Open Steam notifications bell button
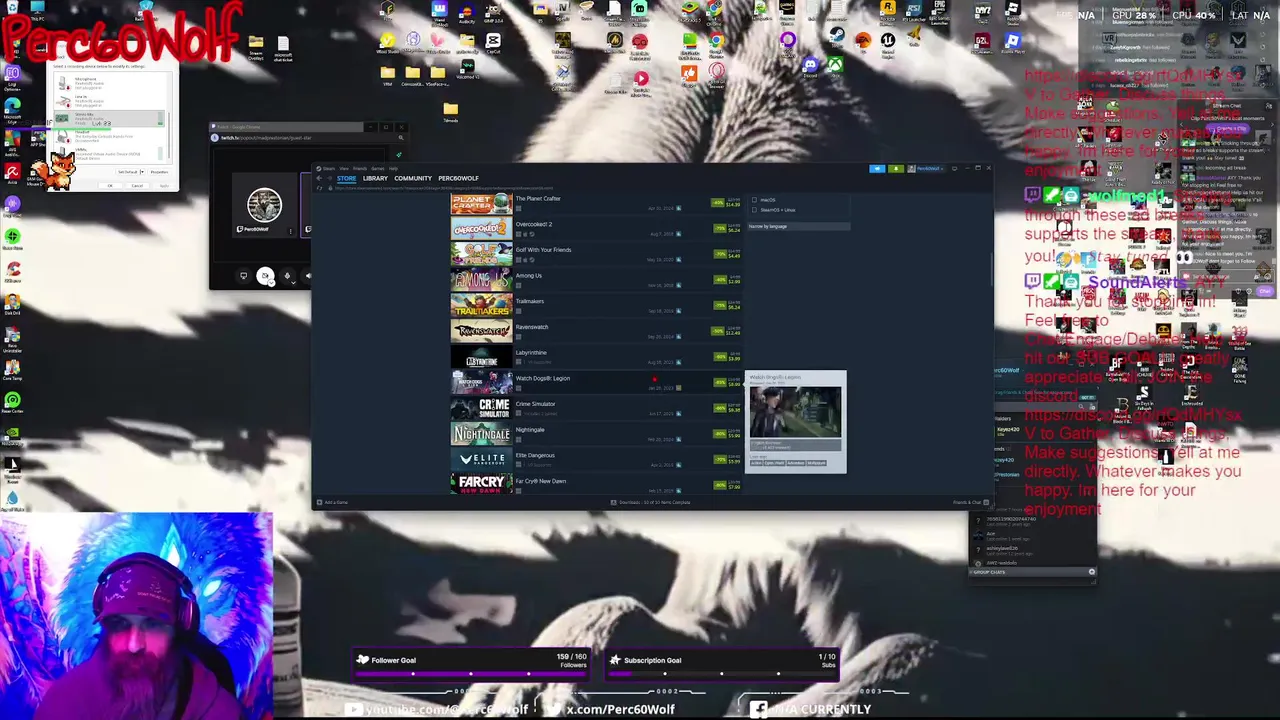This screenshot has width=1280, height=720. 895,168
